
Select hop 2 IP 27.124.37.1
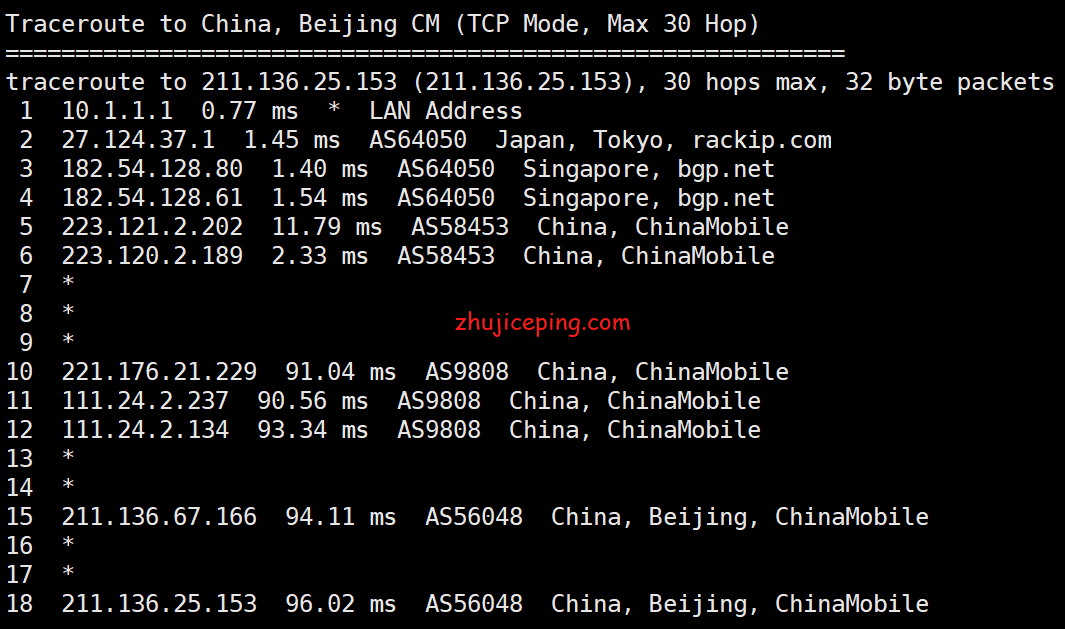tap(139, 140)
